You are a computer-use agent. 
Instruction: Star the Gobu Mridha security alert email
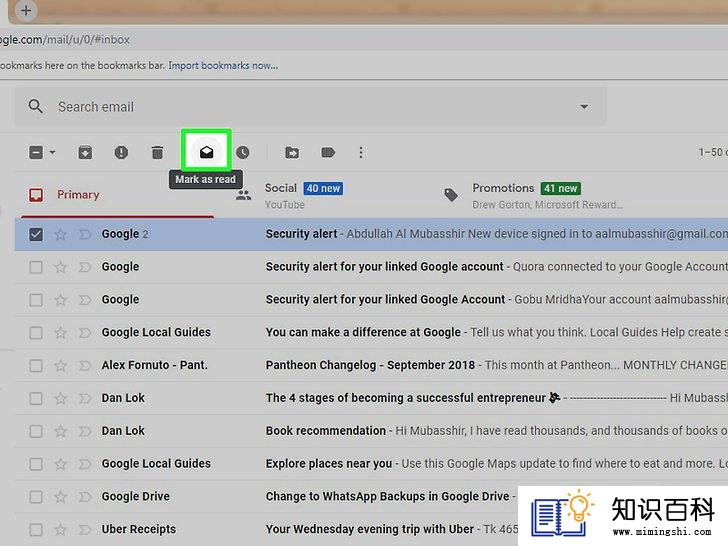coord(60,300)
